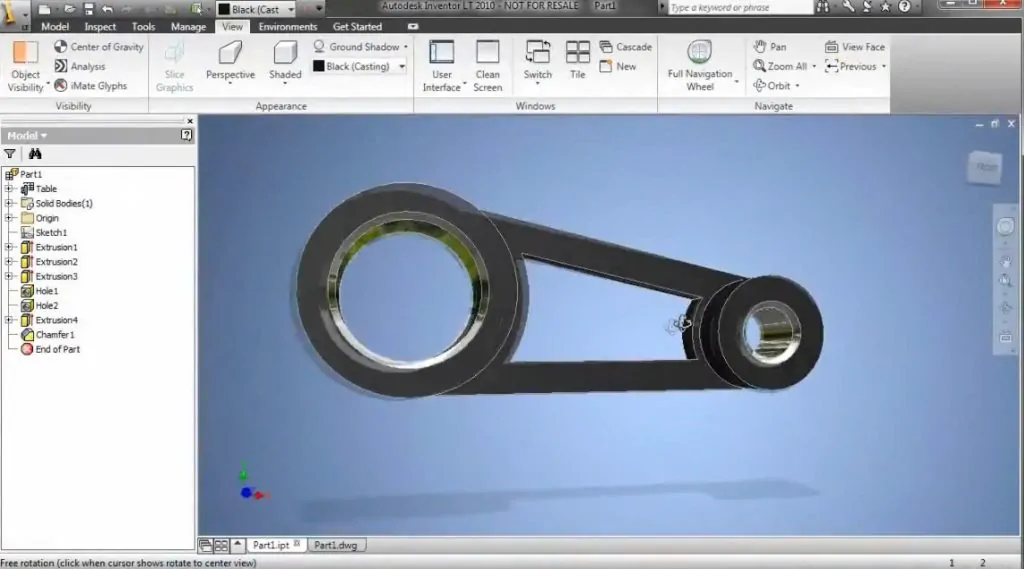
Task: Toggle Center of Gravity display
Action: [x=99, y=47]
